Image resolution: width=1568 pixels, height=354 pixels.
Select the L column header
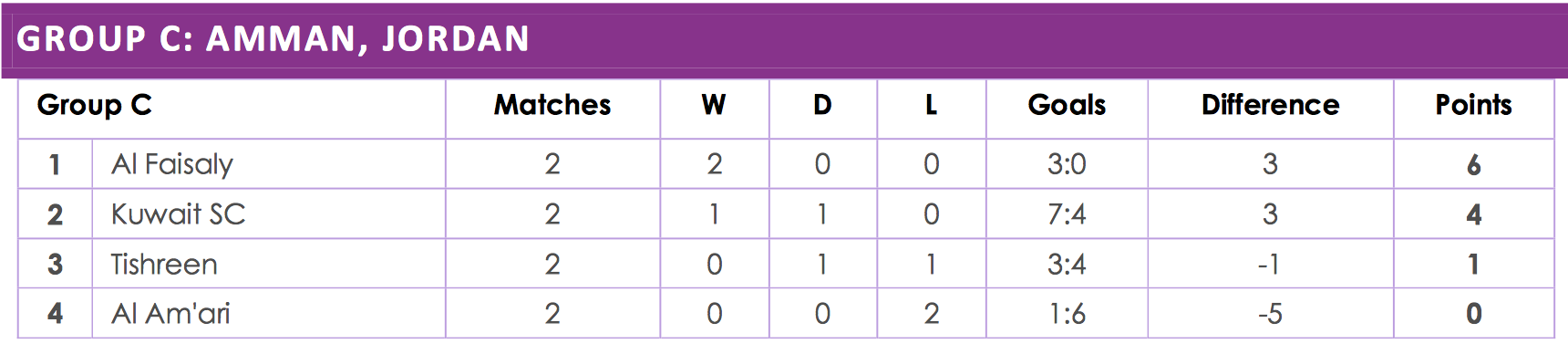pyautogui.click(x=931, y=106)
